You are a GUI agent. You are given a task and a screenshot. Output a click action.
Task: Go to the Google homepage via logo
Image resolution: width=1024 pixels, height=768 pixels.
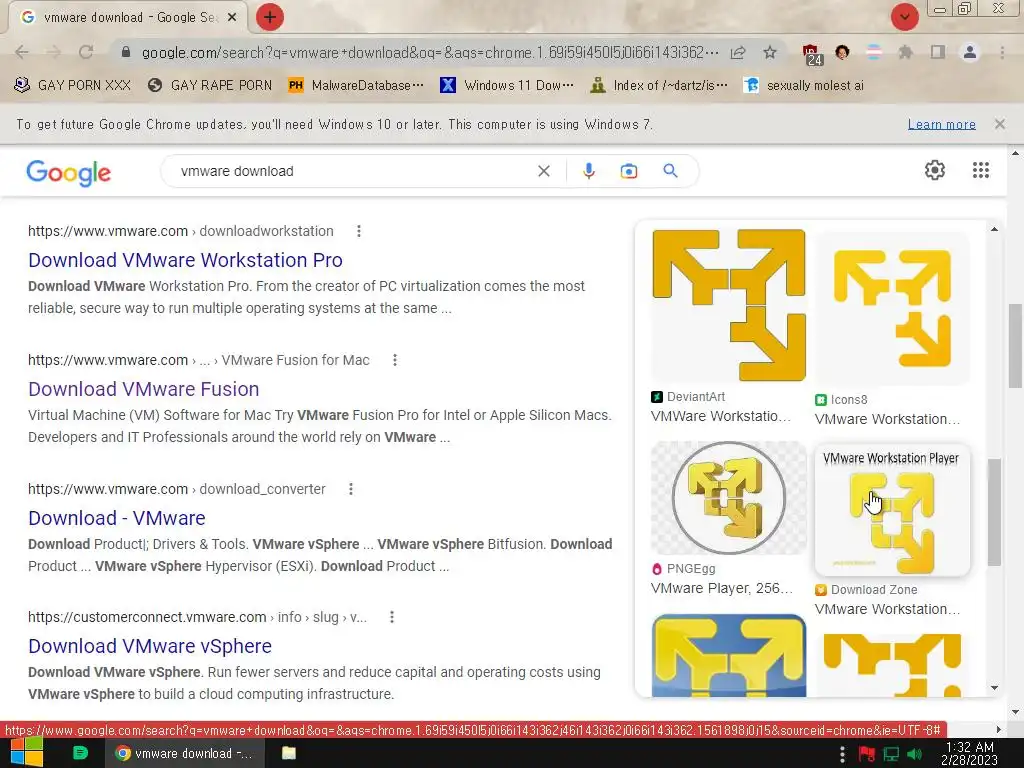[x=69, y=172]
